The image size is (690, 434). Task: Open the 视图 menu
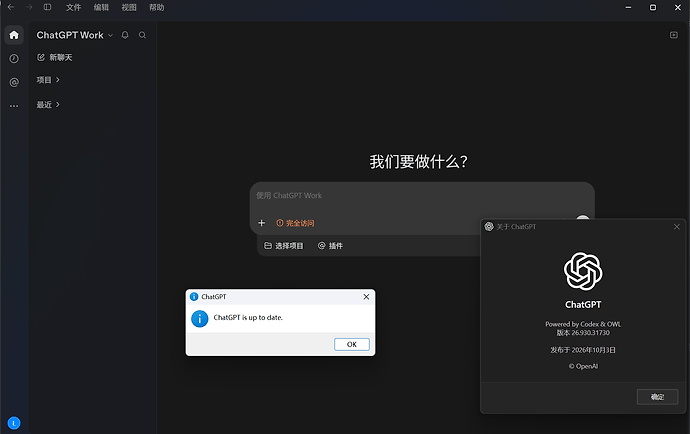tap(128, 7)
